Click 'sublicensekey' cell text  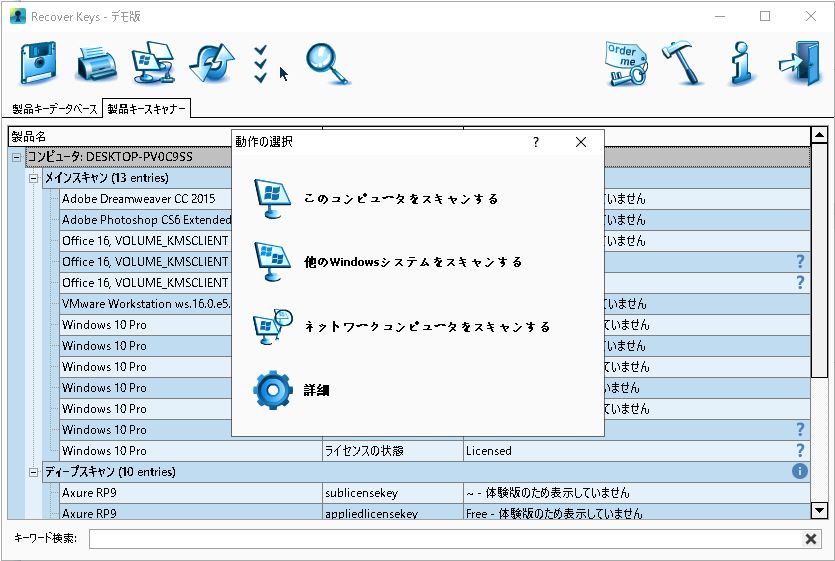coord(361,493)
